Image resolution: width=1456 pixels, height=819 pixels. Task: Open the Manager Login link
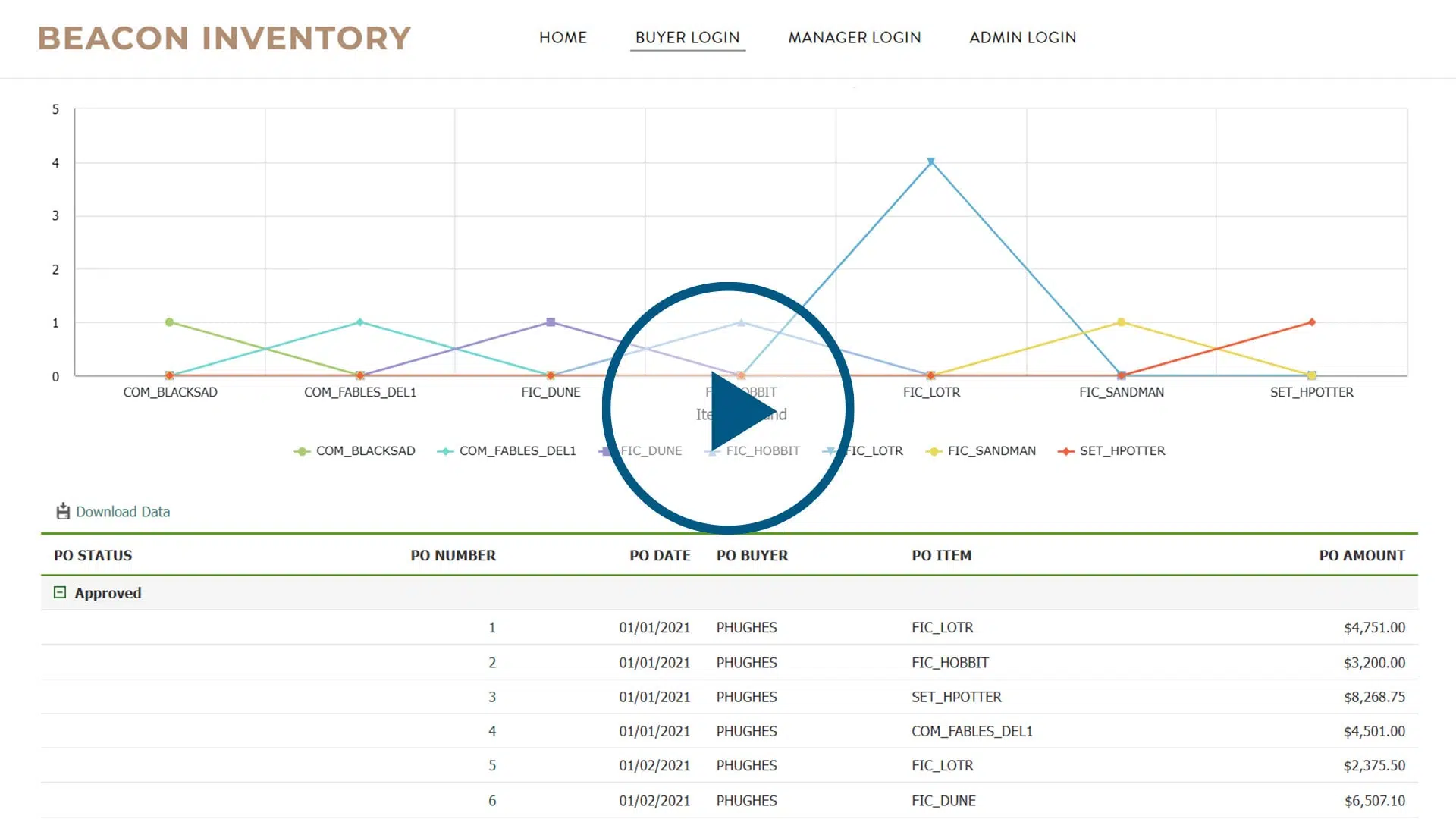coord(854,37)
